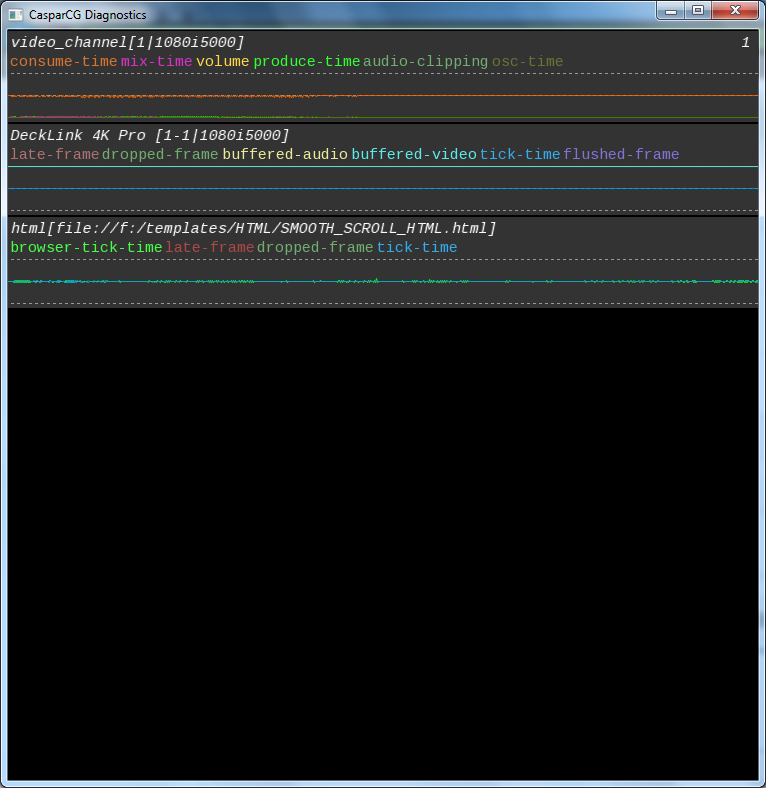The height and width of the screenshot is (788, 768).
Task: Click the mix-time legend label
Action: click(156, 61)
